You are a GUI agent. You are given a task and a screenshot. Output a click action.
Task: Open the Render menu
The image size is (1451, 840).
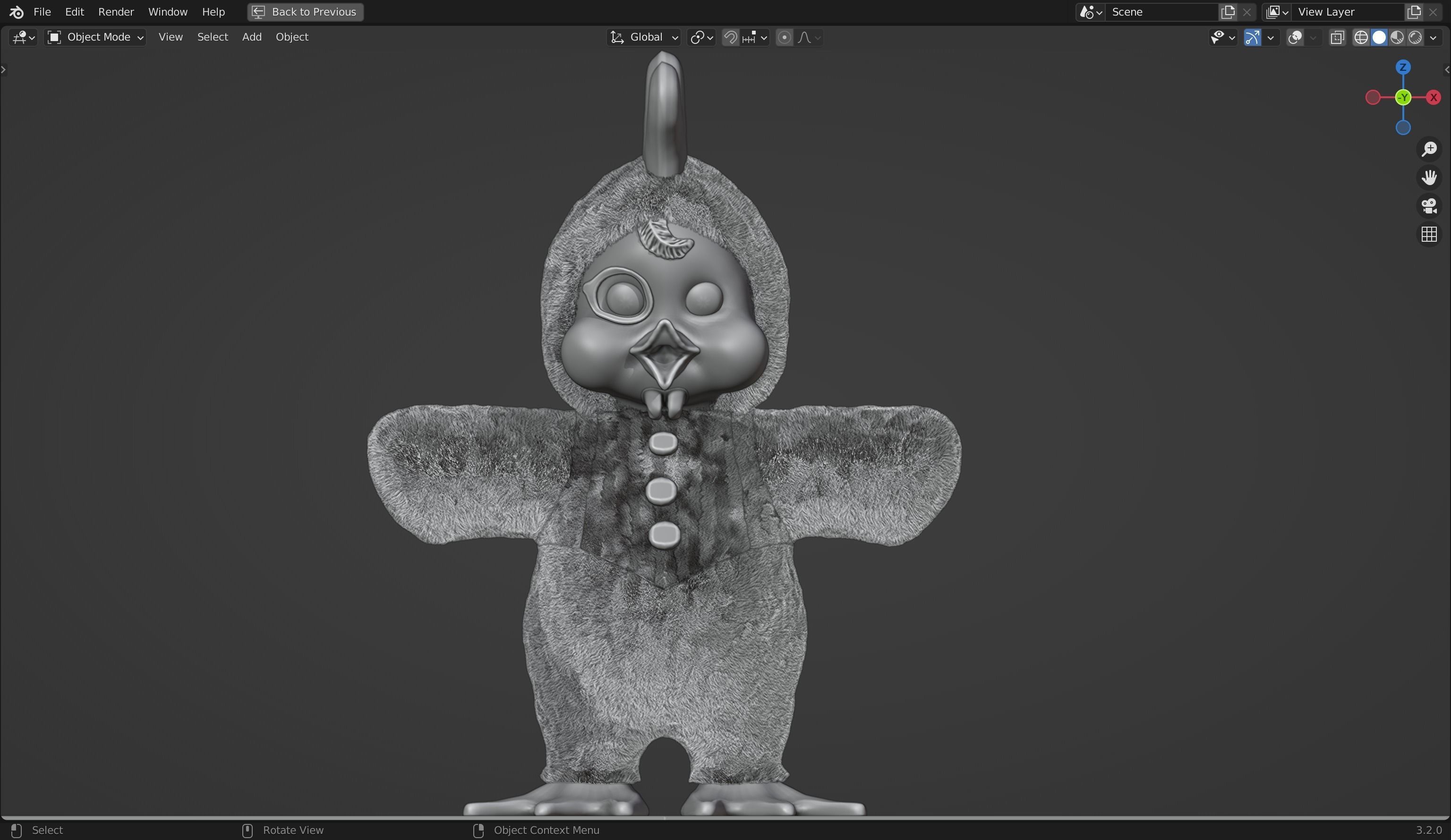(x=116, y=11)
